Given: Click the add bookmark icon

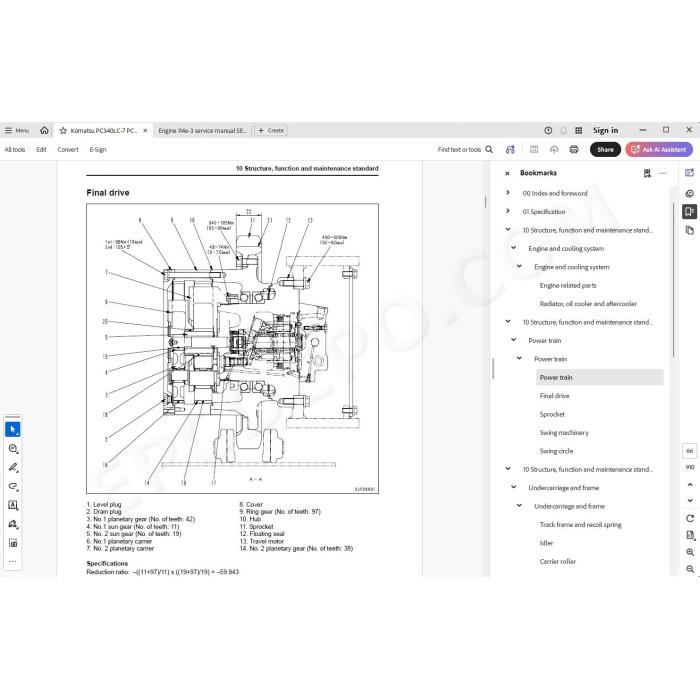Looking at the screenshot, I should click(647, 173).
